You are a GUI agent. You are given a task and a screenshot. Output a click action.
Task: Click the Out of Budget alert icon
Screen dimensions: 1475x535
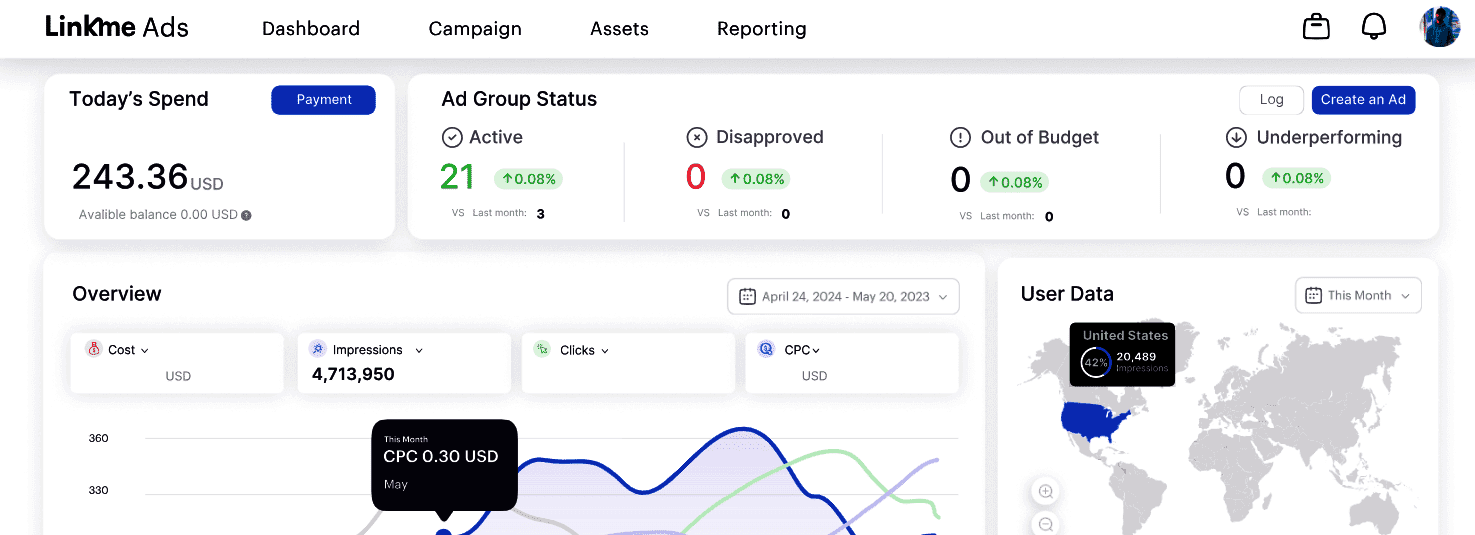click(x=960, y=138)
